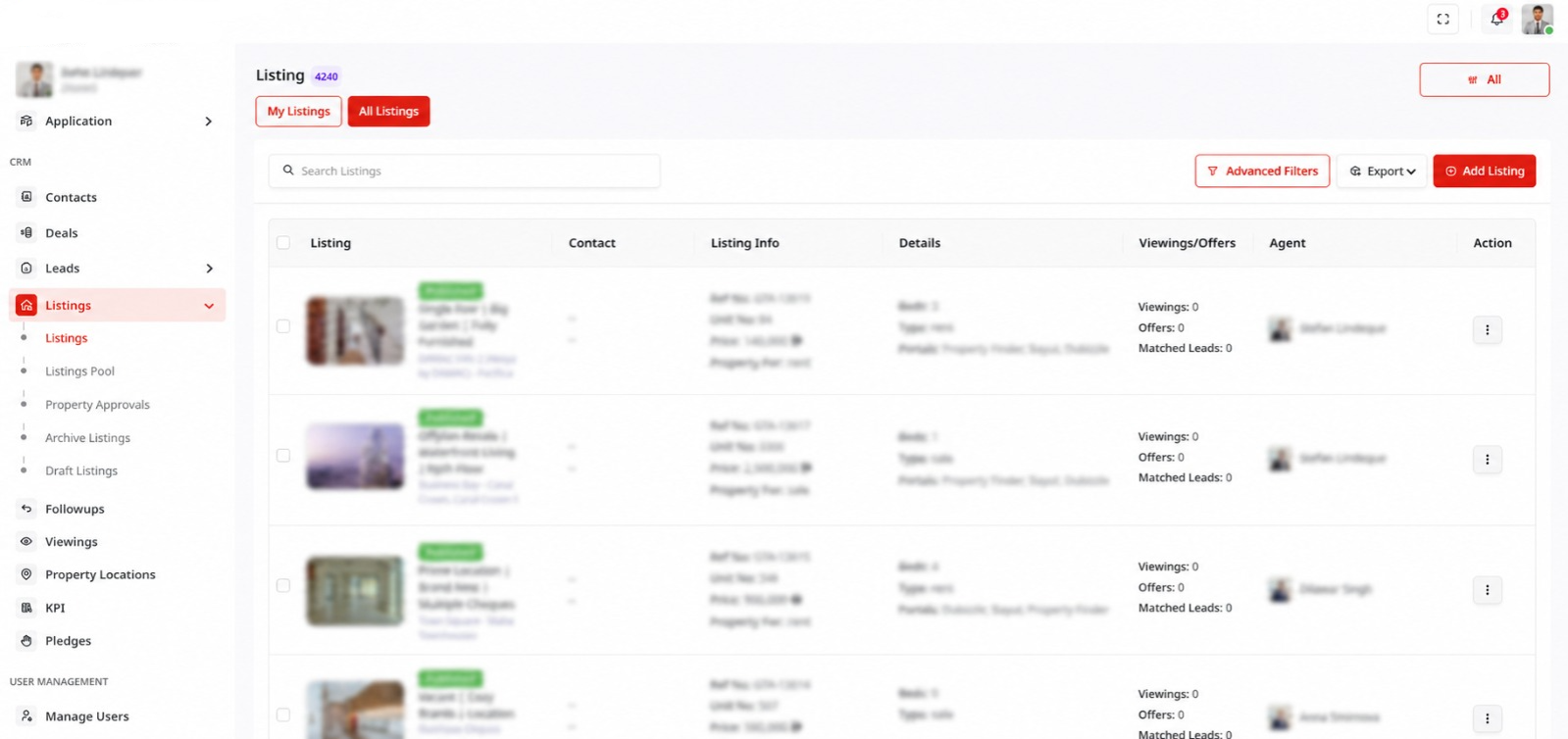Click the Contacts sidebar icon

[26, 197]
